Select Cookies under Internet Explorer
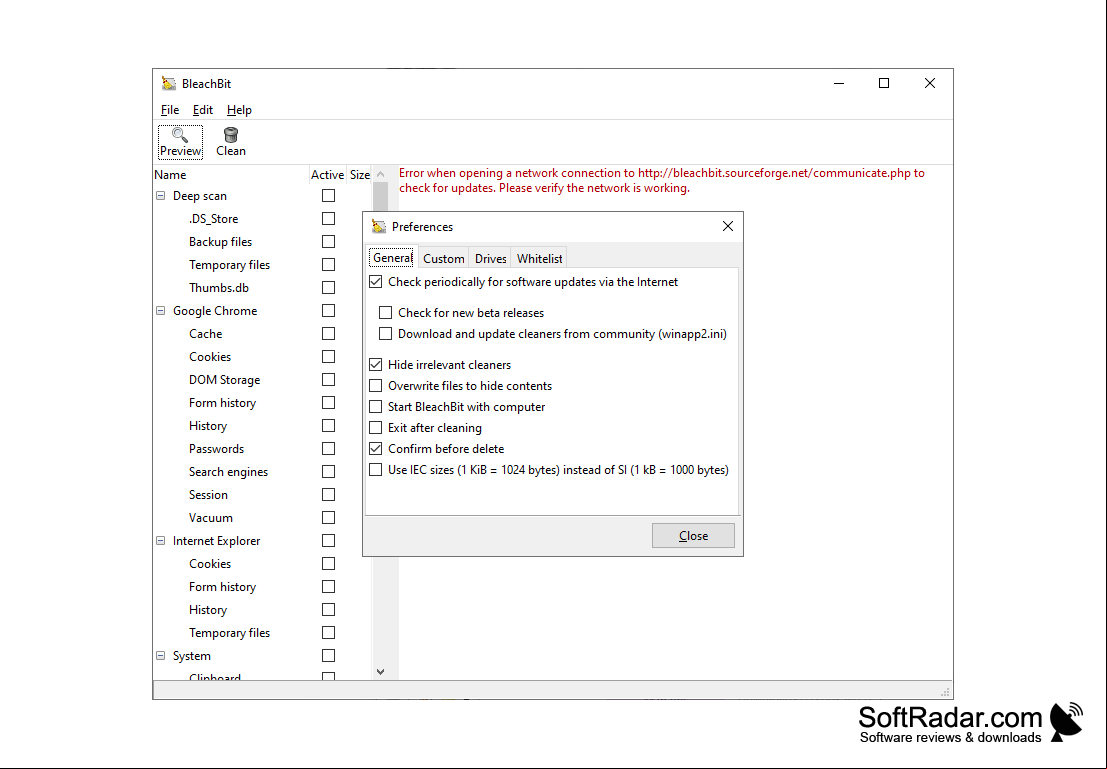 click(210, 564)
